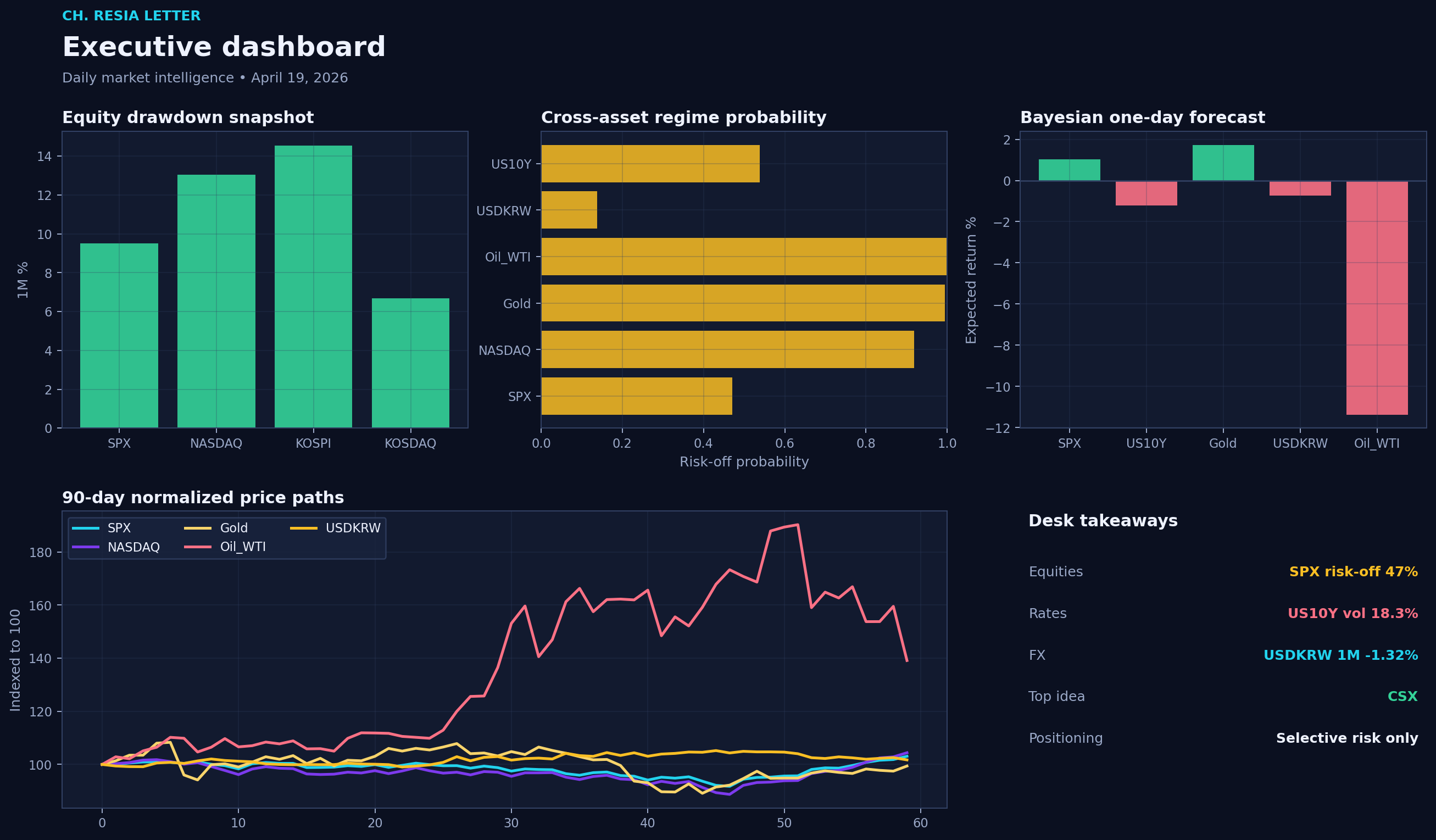The width and height of the screenshot is (1436, 840).
Task: Click the 'CSX' top idea value
Action: tap(1402, 697)
